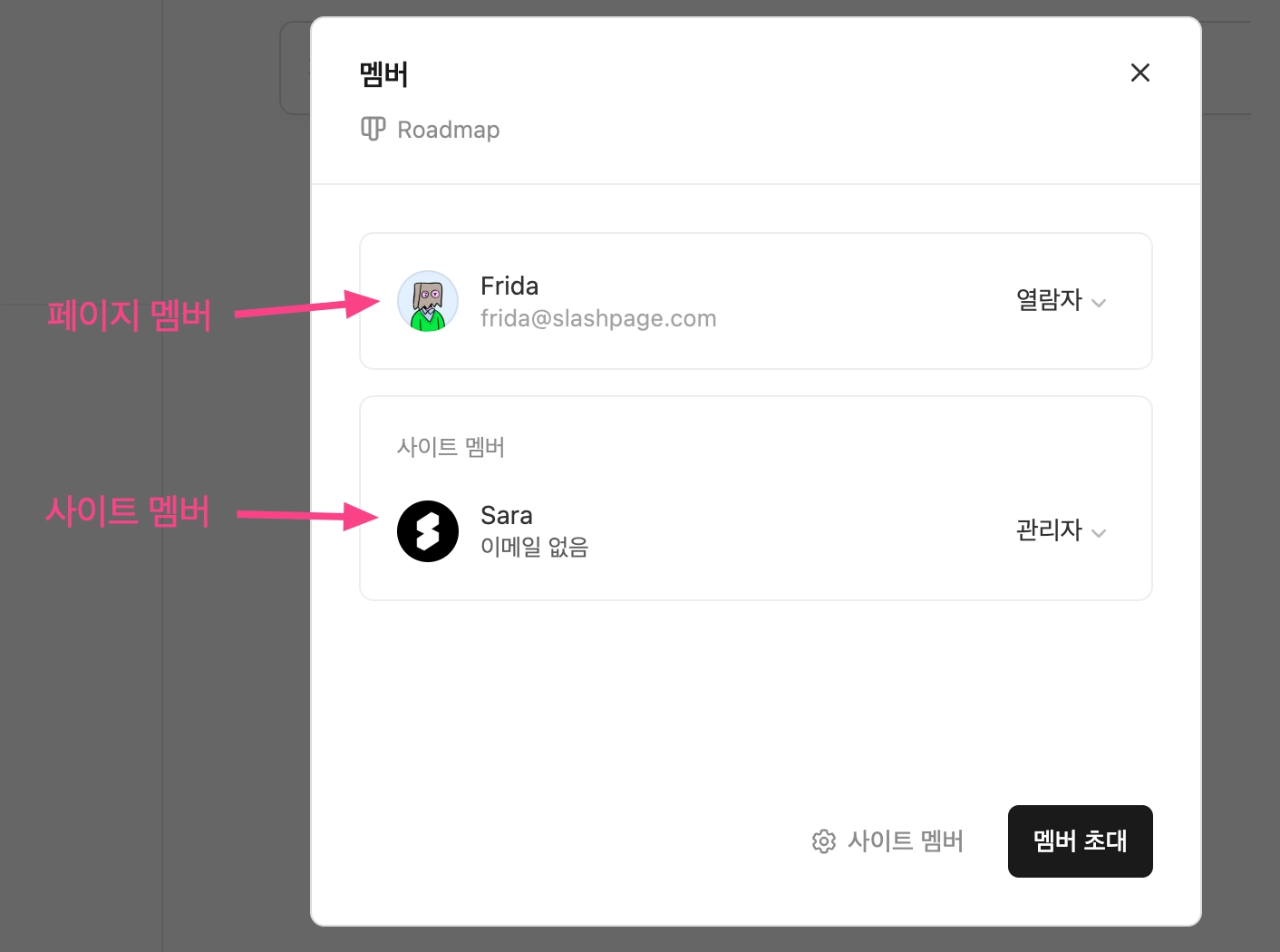Open the 사이트 멤버 settings link at the bottom
This screenshot has height=952, width=1280.
click(887, 841)
